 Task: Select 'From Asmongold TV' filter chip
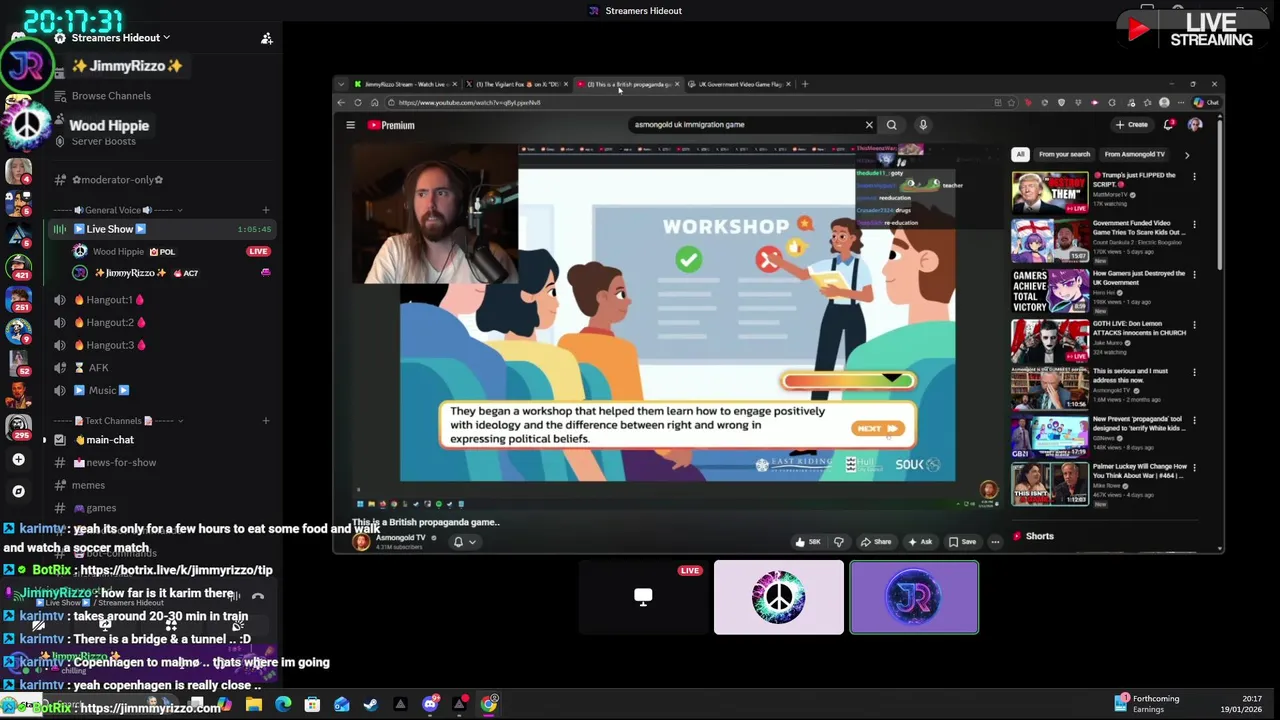coord(1135,154)
